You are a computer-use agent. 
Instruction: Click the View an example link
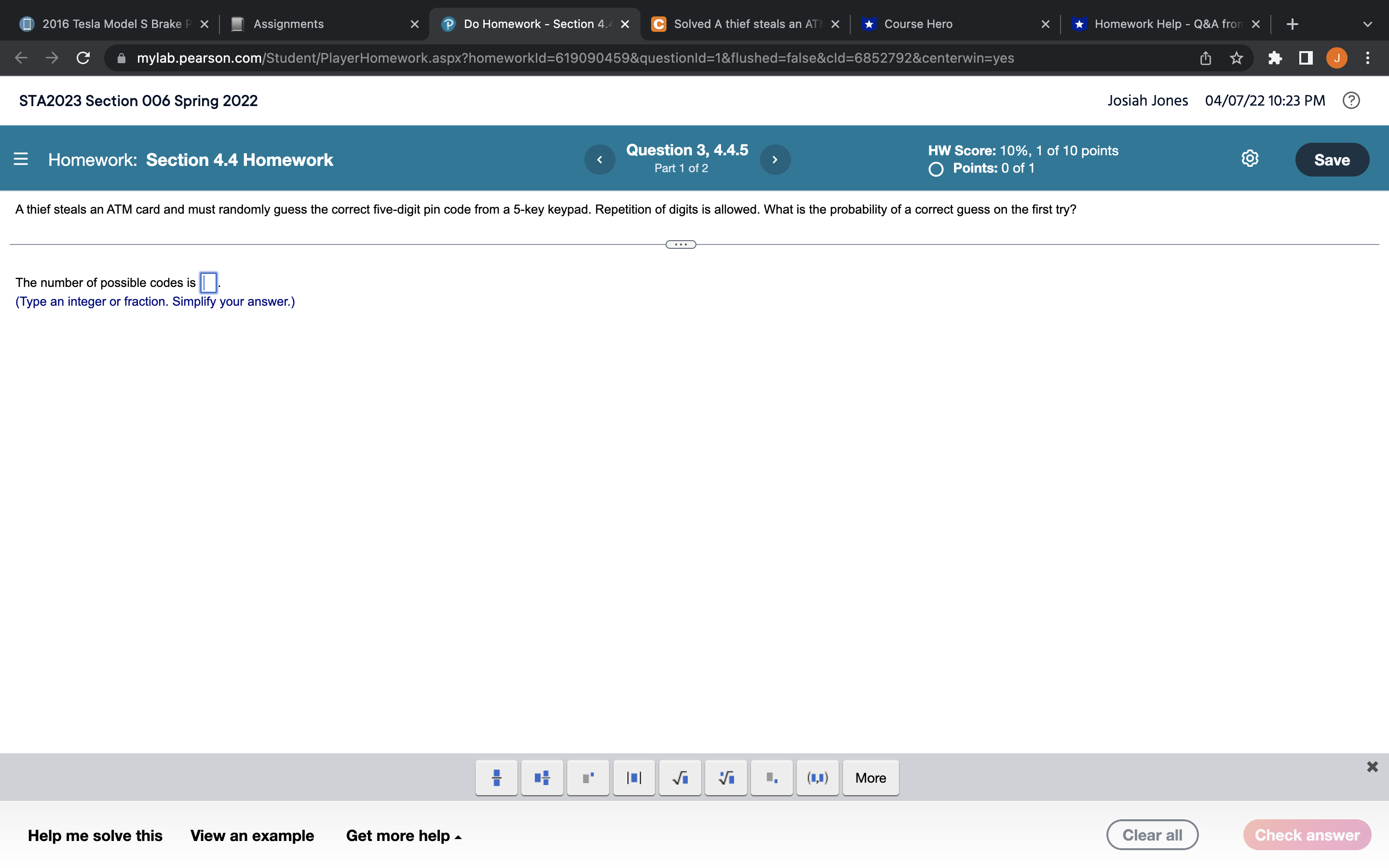[x=252, y=835]
